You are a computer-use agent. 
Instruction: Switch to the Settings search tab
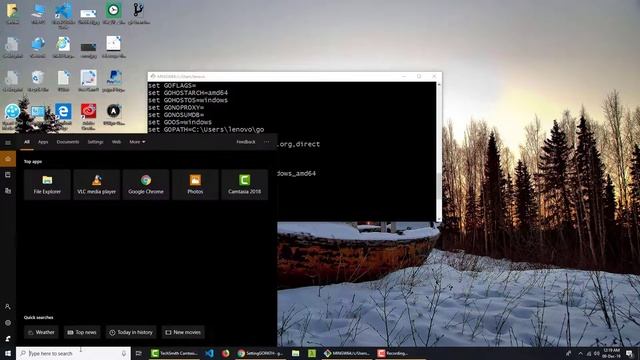(96, 142)
